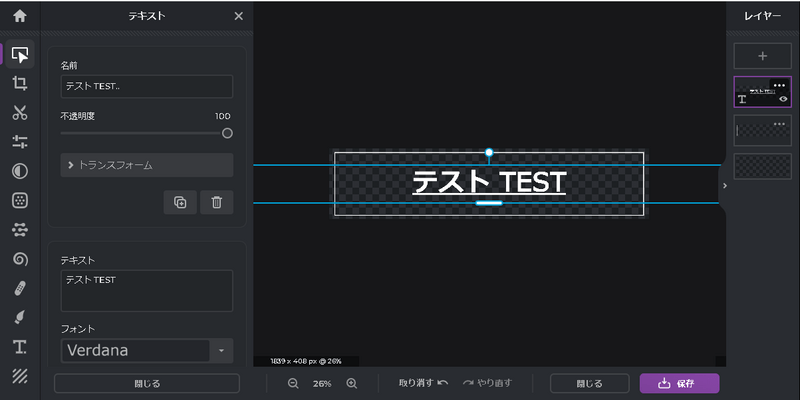Toggle visibility of the text layer
Screen dimensions: 800x400
[x=783, y=99]
